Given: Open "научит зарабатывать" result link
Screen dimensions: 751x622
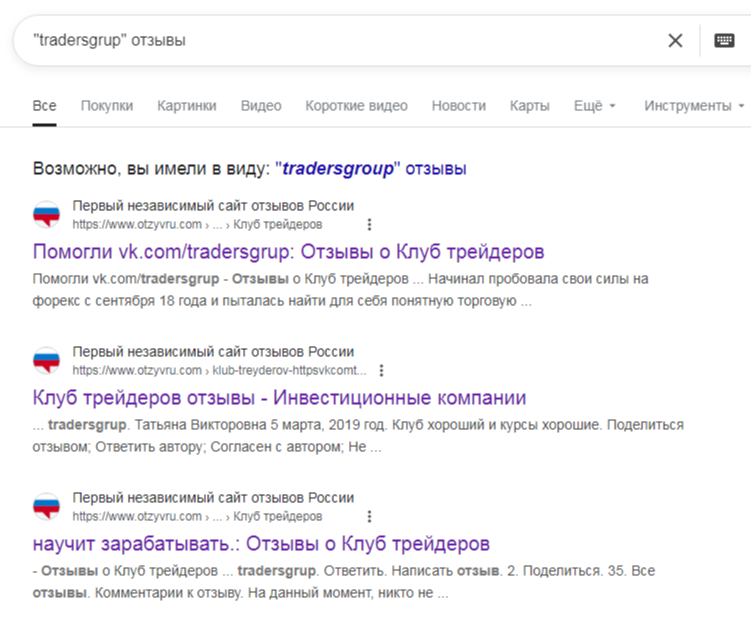Looking at the screenshot, I should click(261, 544).
